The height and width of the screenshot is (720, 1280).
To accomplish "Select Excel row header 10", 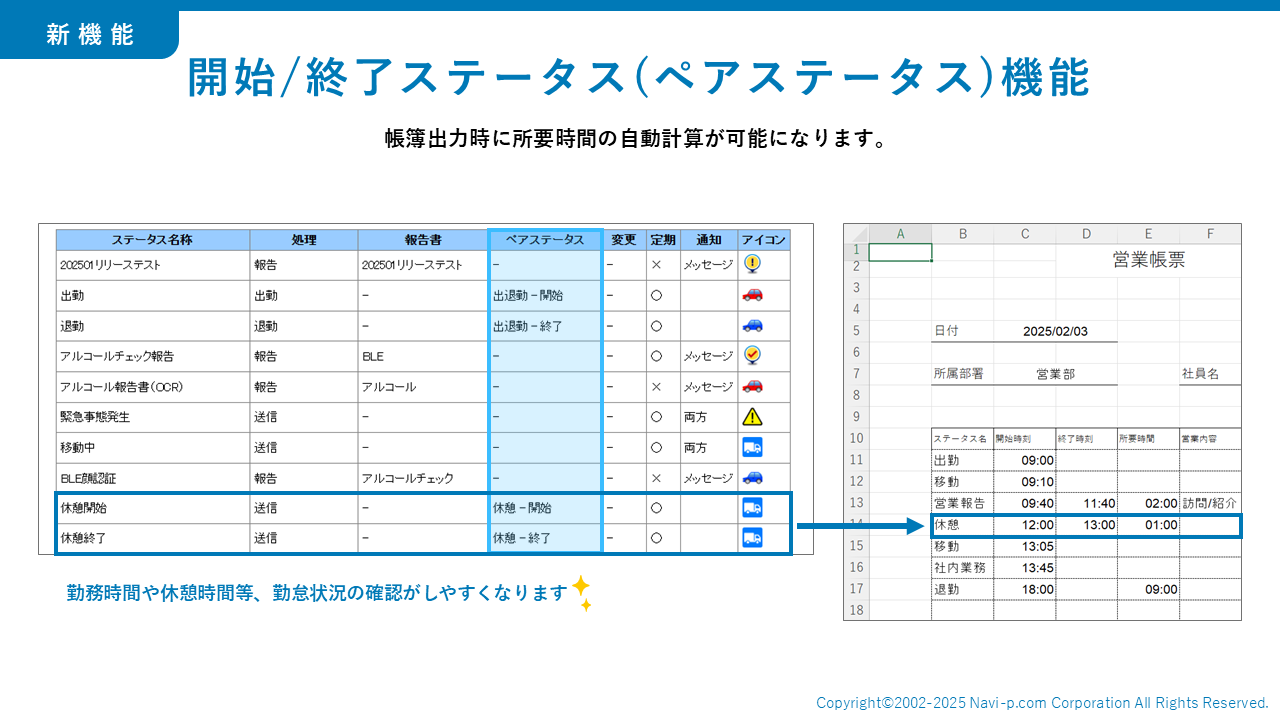I will [x=856, y=438].
